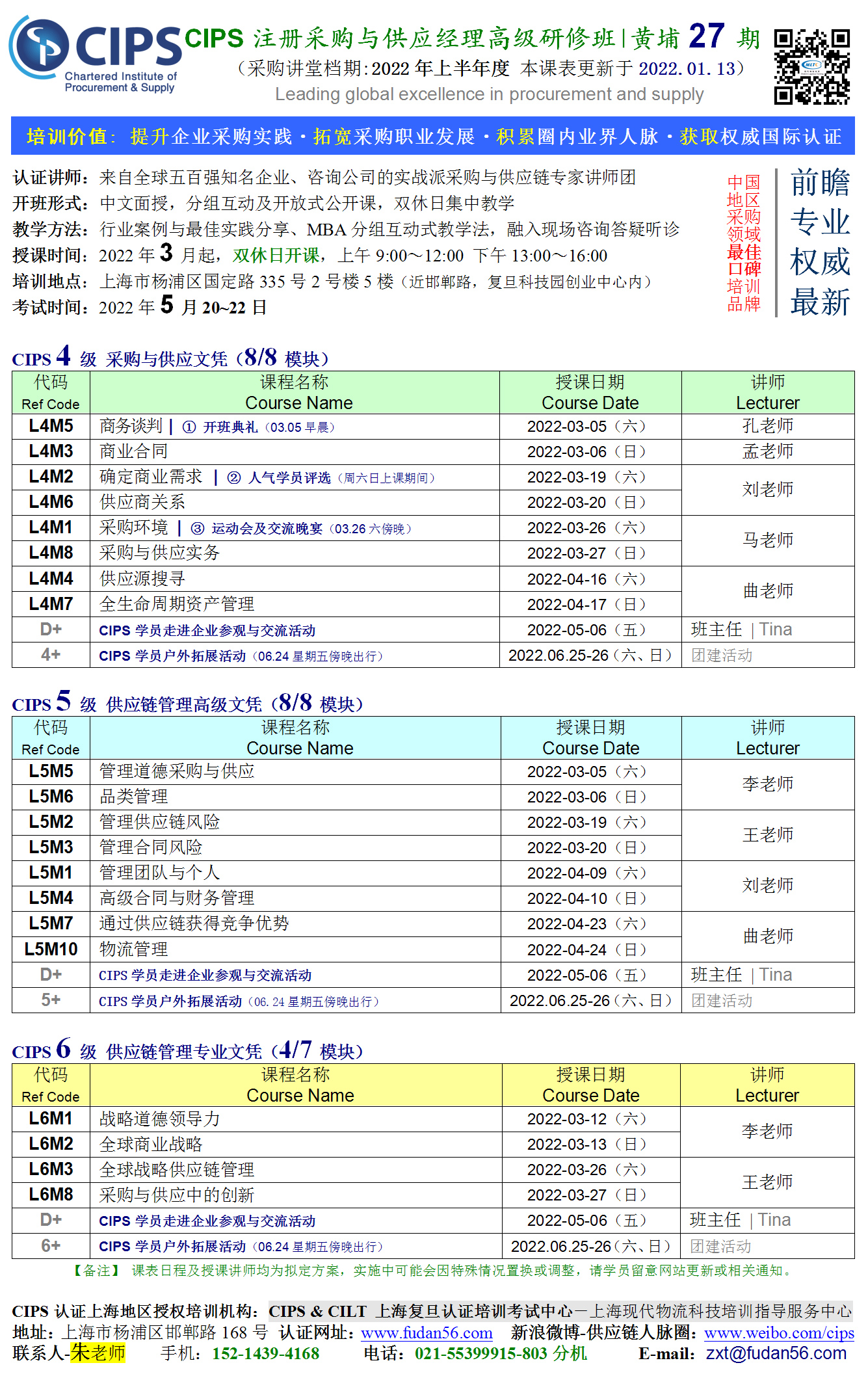
Task: Click the green 【备注】 note line
Action: point(432,1270)
